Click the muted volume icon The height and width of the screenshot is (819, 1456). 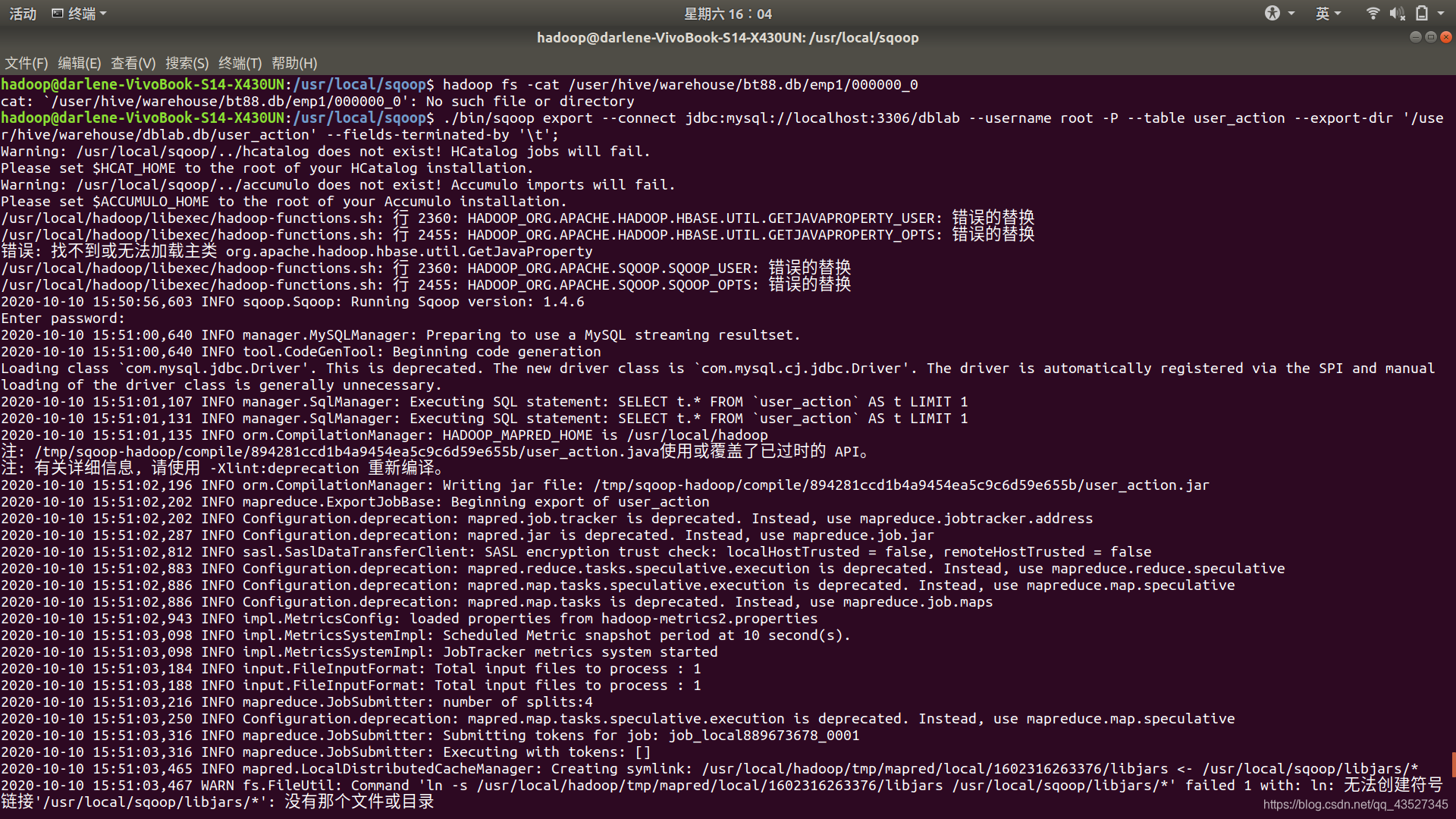[x=1397, y=13]
